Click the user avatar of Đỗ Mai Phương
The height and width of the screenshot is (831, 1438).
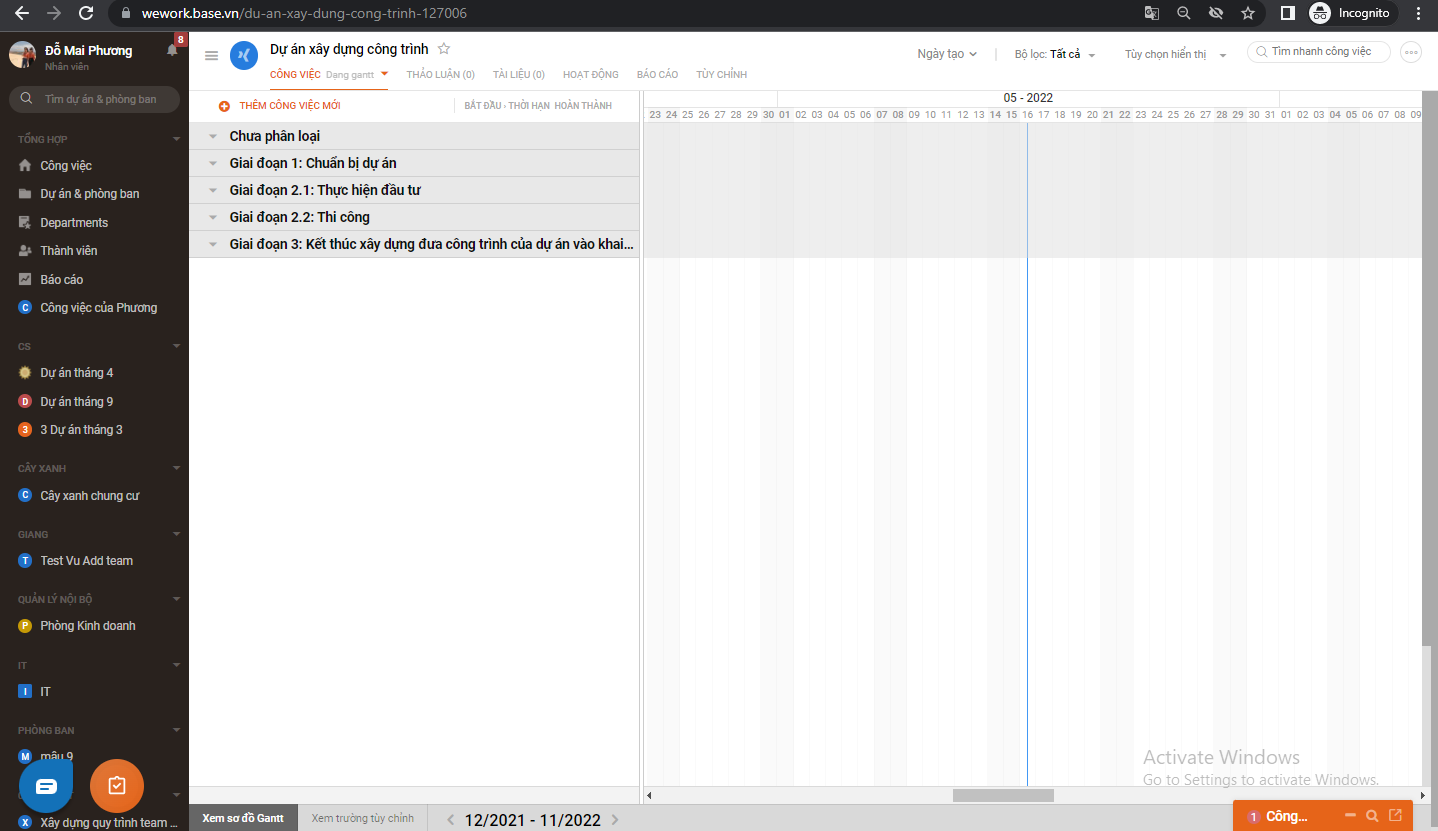pos(22,55)
